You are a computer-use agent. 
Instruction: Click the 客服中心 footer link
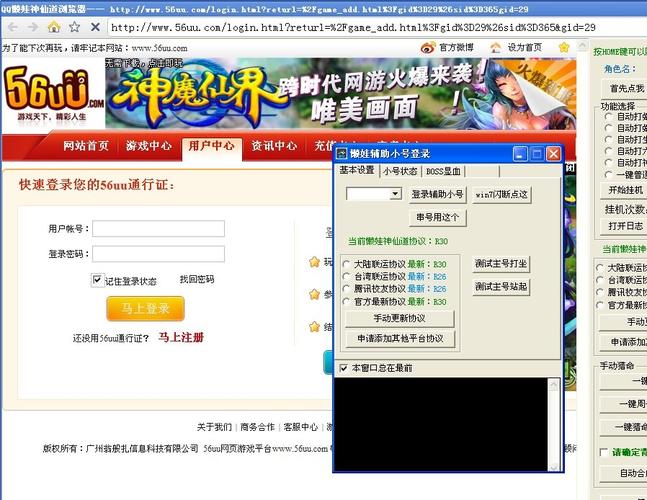301,427
